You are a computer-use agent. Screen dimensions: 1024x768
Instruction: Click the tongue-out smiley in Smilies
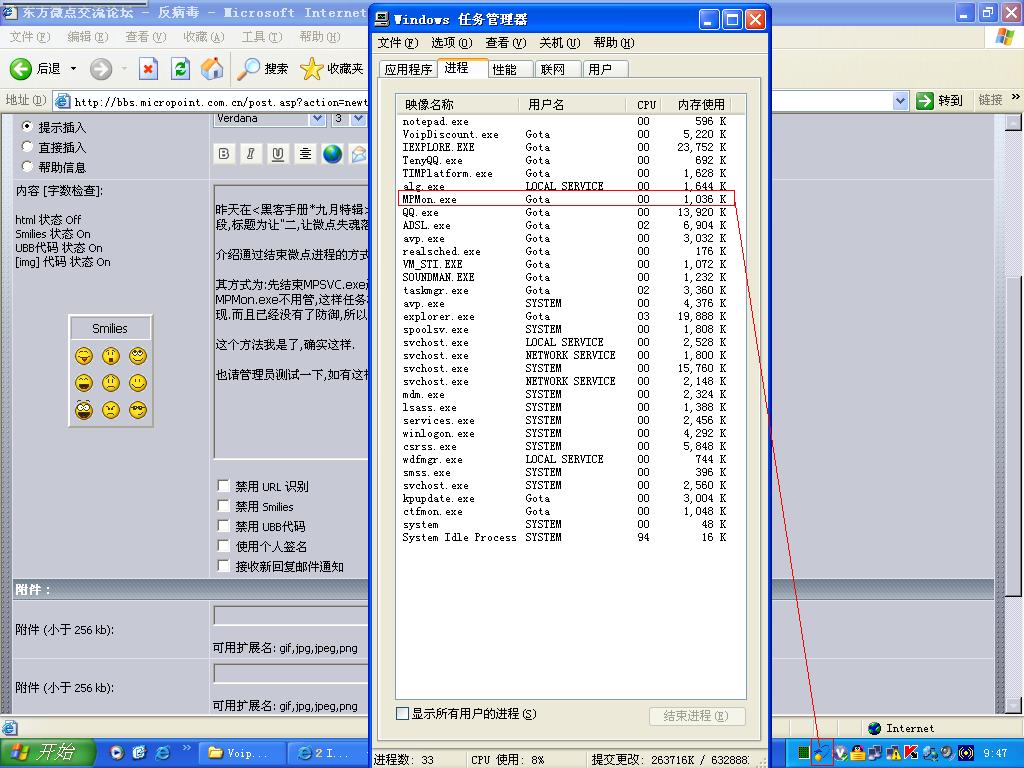click(x=84, y=356)
